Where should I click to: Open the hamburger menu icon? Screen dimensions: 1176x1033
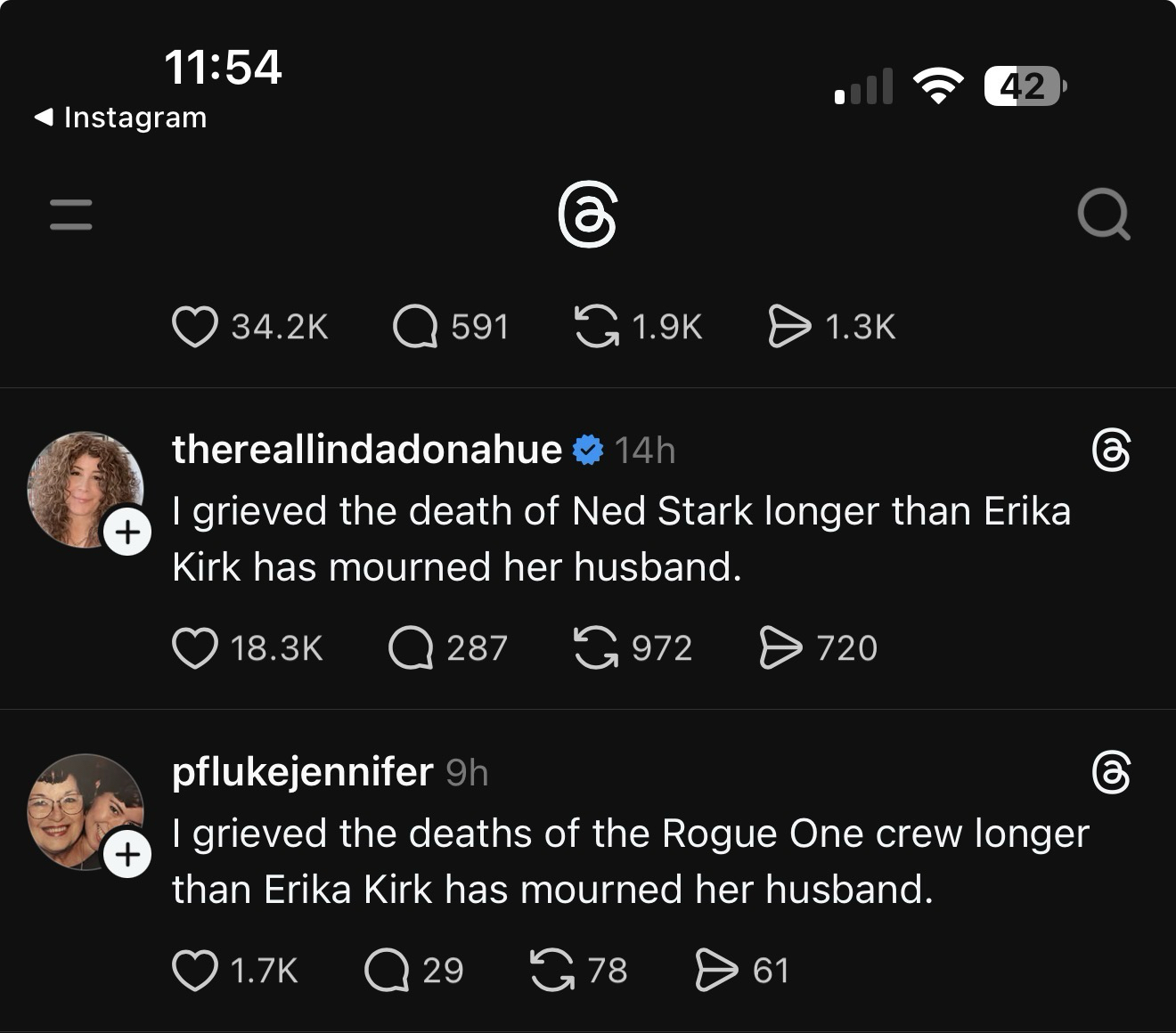(71, 216)
